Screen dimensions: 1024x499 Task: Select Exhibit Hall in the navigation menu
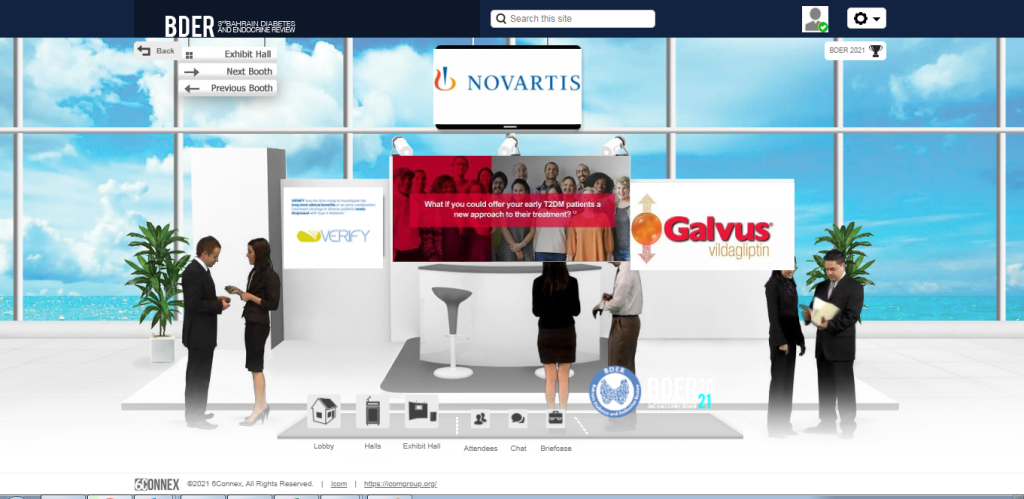click(x=227, y=54)
